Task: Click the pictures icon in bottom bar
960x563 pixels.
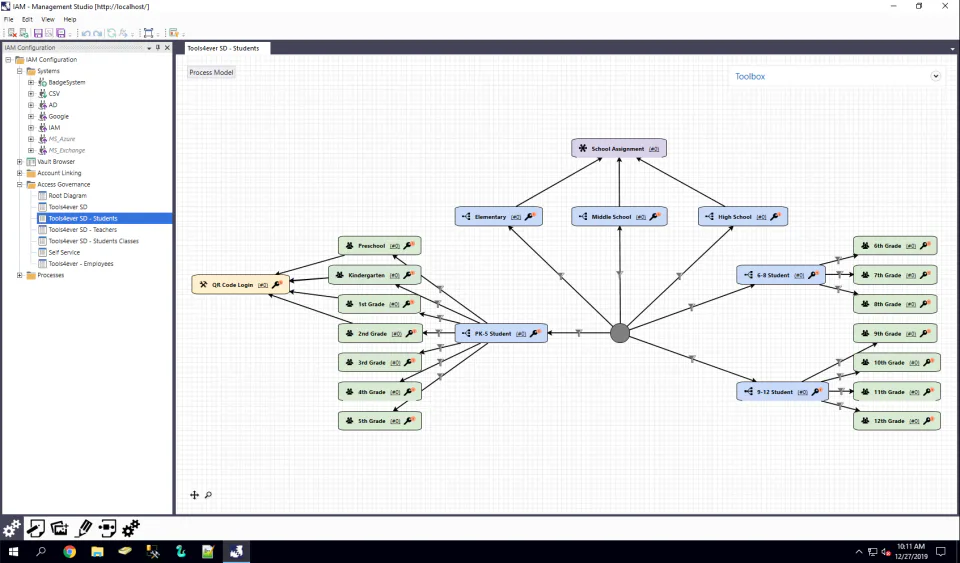Action: [59, 528]
